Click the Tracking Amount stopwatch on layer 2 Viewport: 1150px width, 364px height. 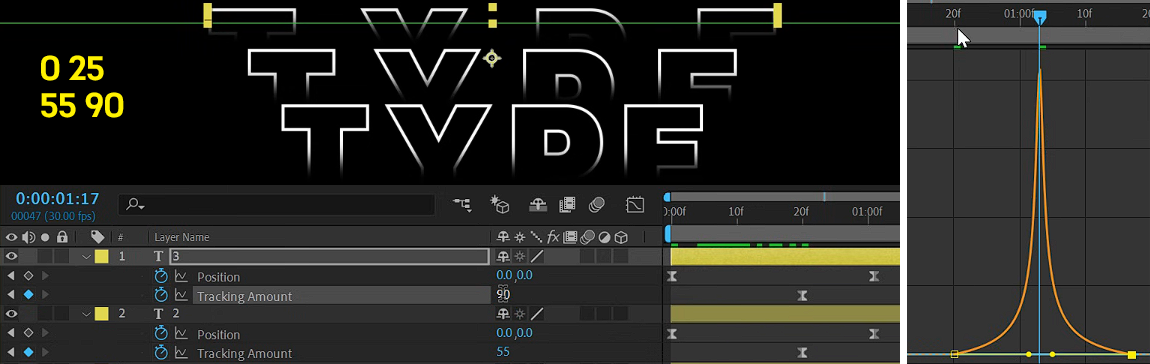(x=161, y=353)
